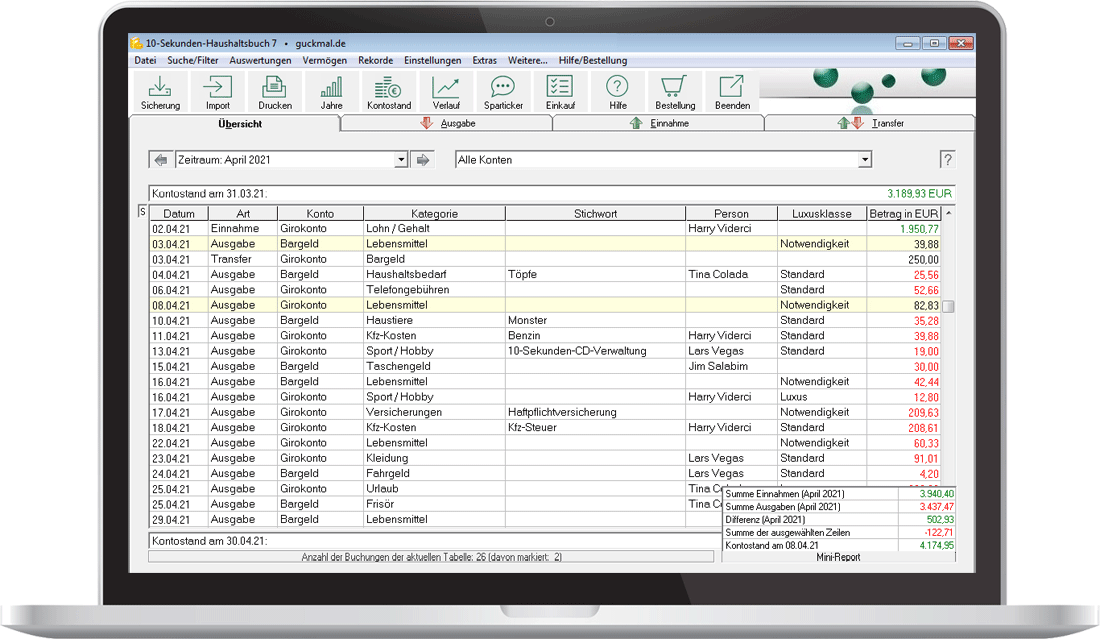Open the Sparticker tool

tap(503, 92)
